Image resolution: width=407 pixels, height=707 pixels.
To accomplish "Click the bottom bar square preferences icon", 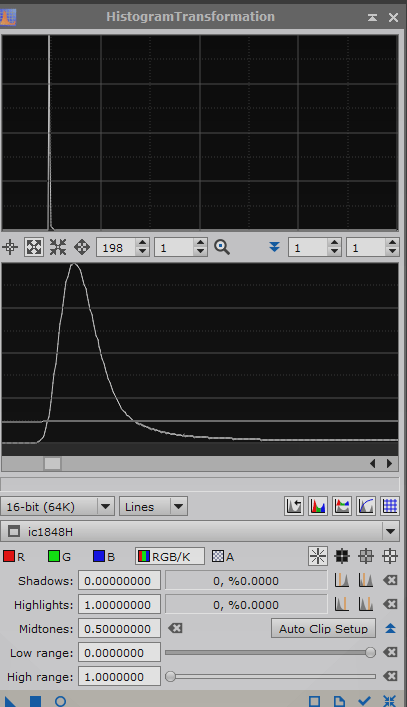I will [x=315, y=701].
